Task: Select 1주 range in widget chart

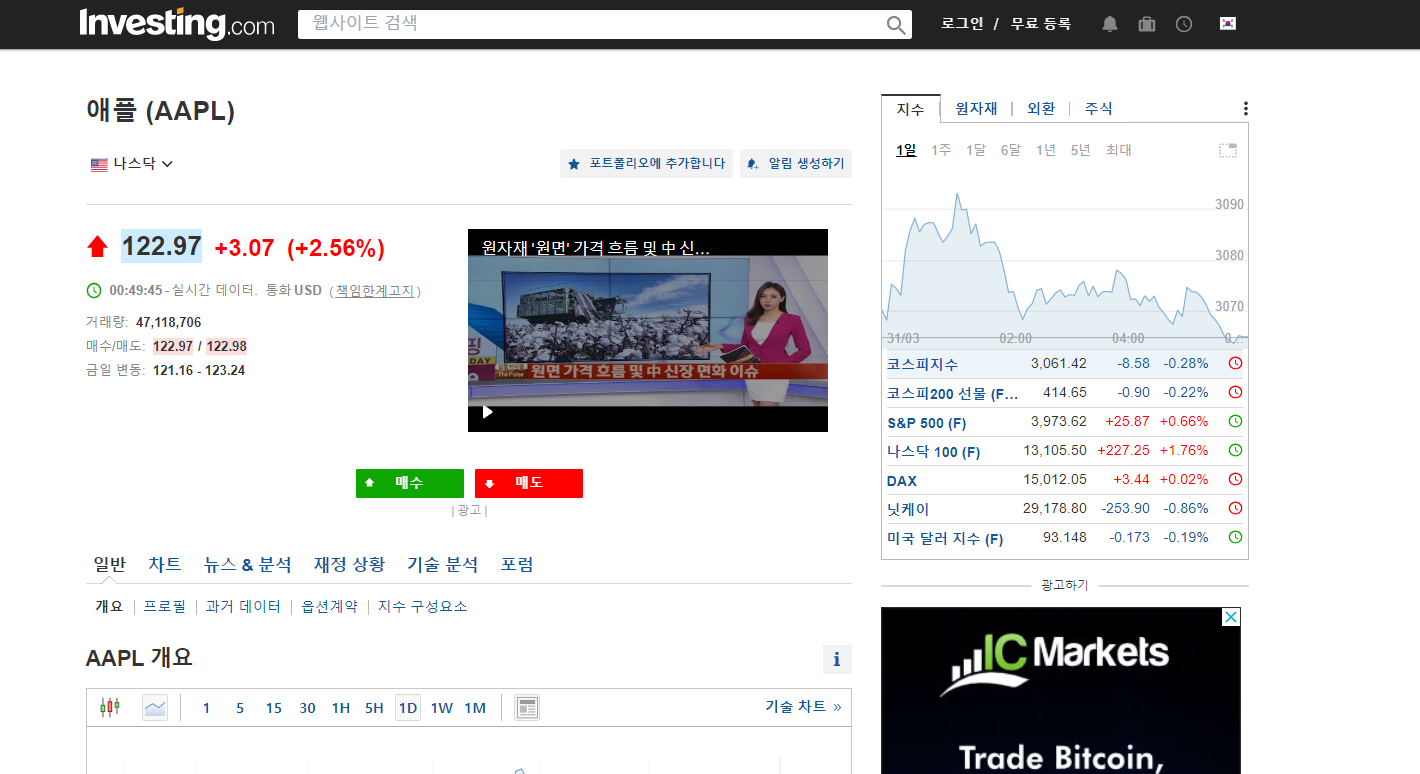Action: pyautogui.click(x=941, y=150)
